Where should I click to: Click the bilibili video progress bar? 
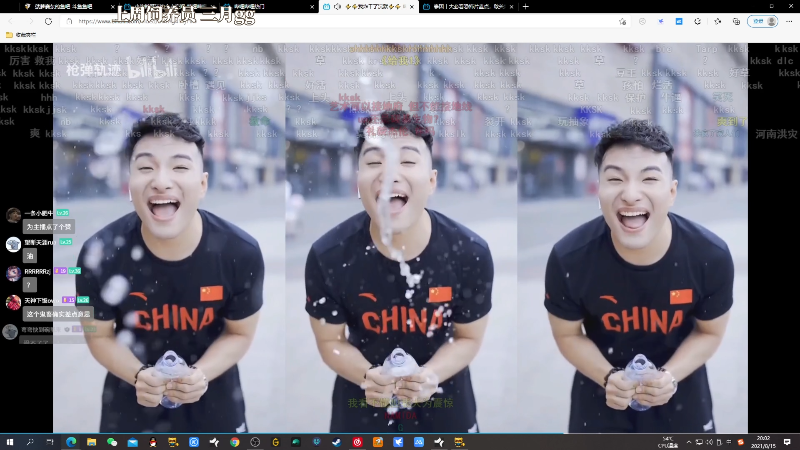point(401,433)
